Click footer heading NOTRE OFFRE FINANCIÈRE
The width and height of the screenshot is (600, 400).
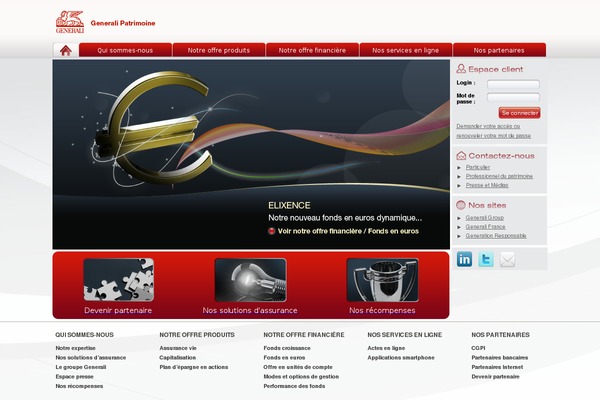304,335
